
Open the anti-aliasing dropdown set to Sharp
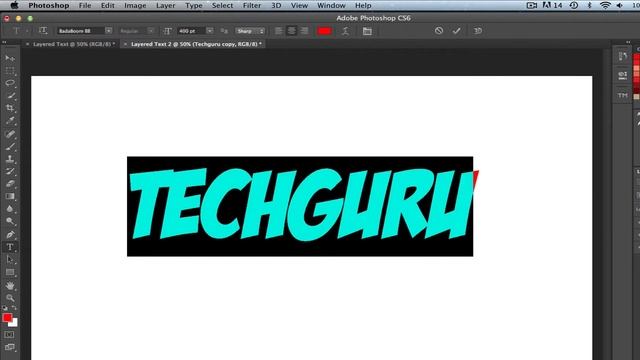pyautogui.click(x=250, y=31)
